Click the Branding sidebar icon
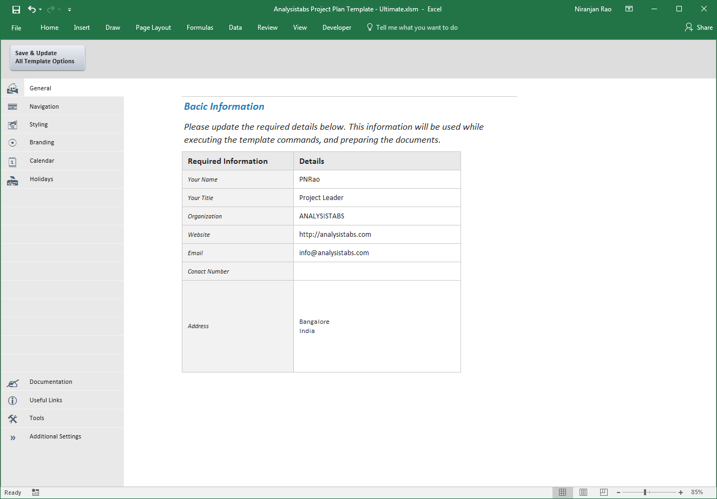This screenshot has width=717, height=499. [12, 143]
